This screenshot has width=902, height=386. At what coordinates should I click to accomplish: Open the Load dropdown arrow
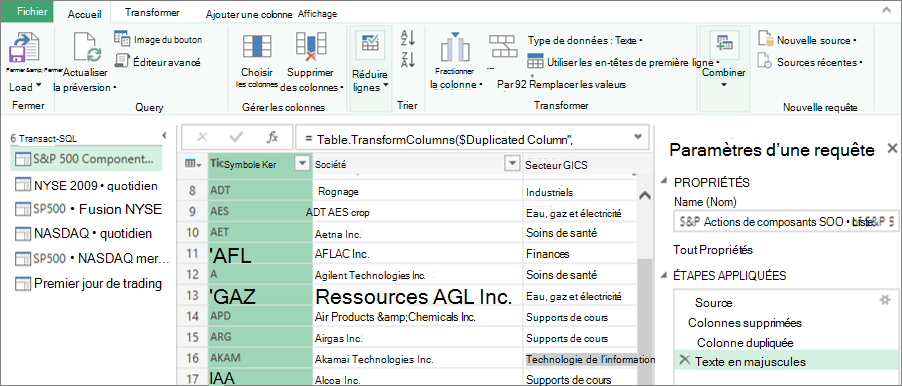click(x=39, y=87)
